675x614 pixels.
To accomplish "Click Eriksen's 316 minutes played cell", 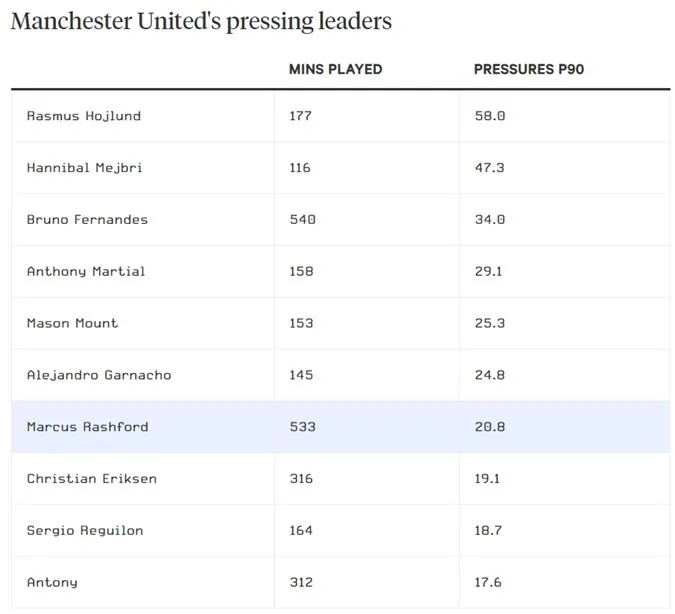I will pyautogui.click(x=301, y=479).
